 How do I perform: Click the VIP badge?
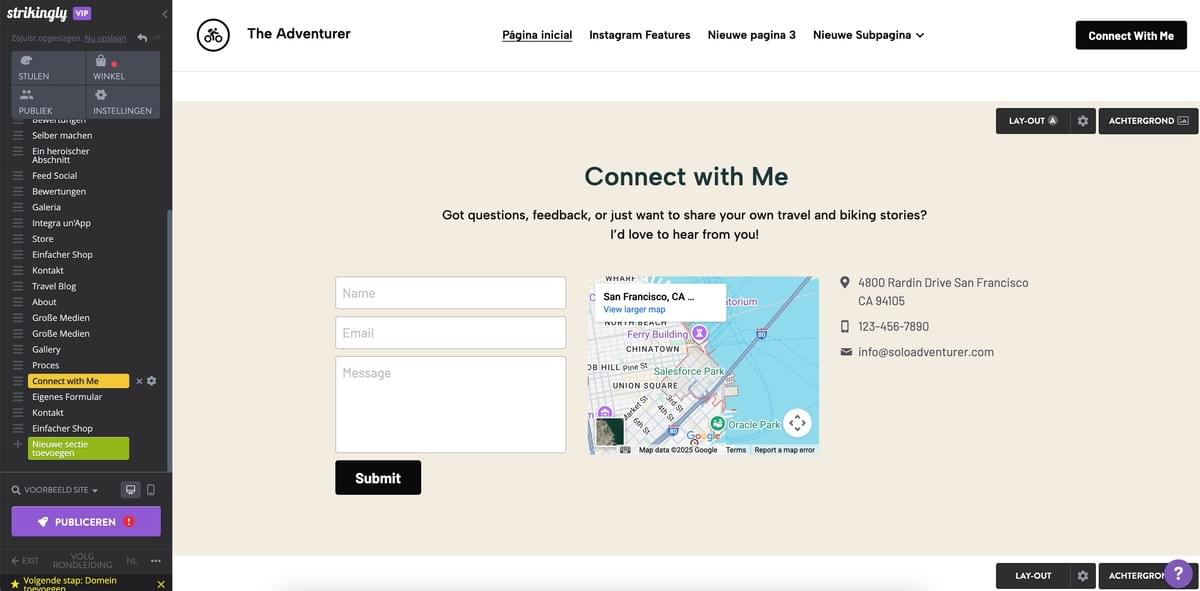pos(82,13)
